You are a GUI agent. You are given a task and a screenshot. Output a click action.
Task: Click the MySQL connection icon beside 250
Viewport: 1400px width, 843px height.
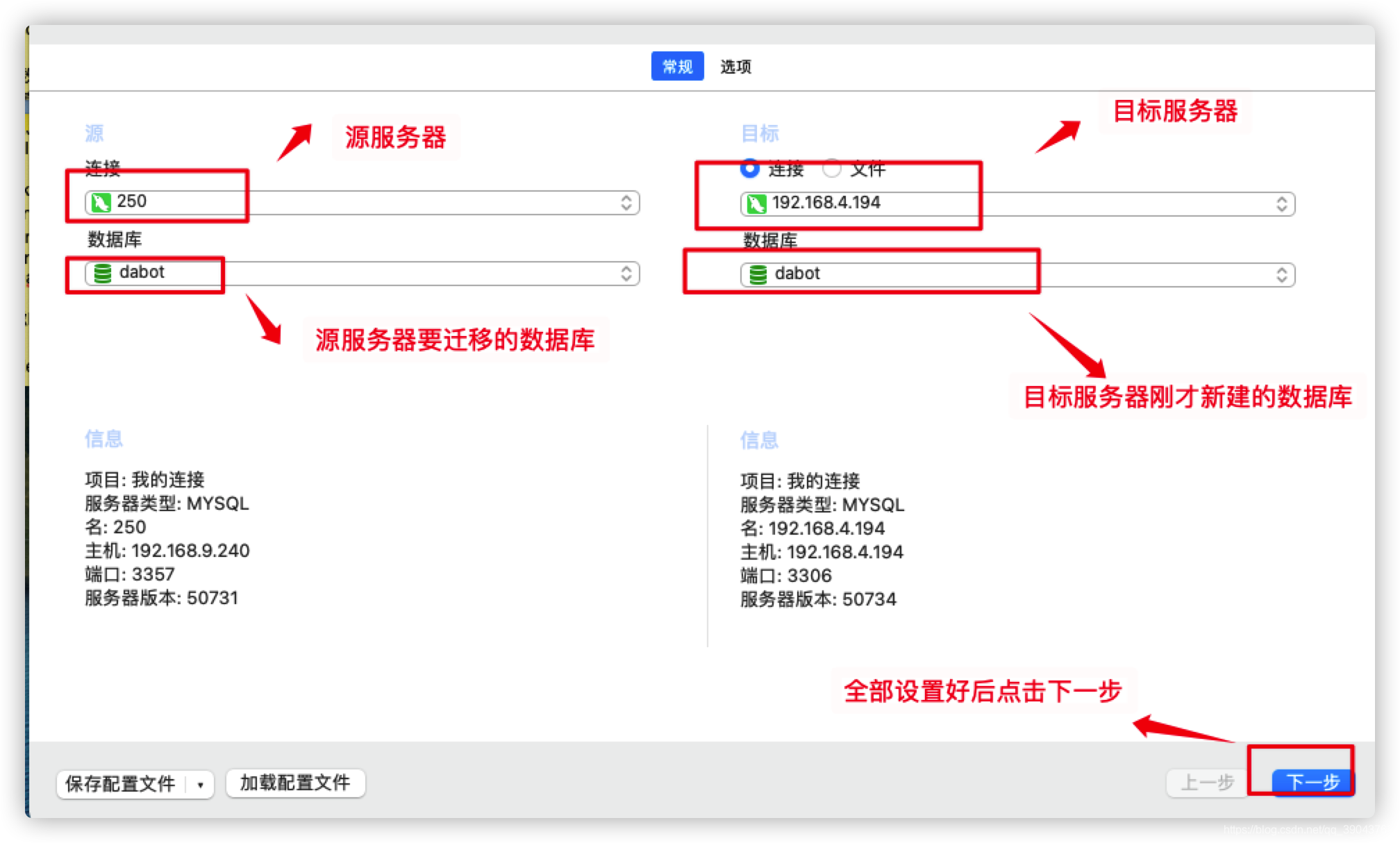pos(101,202)
